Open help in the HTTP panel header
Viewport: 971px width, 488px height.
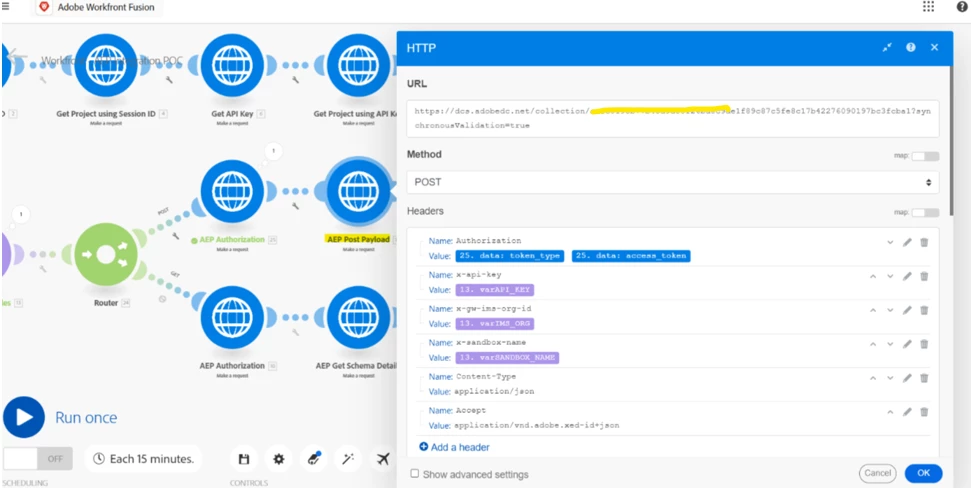[x=910, y=47]
